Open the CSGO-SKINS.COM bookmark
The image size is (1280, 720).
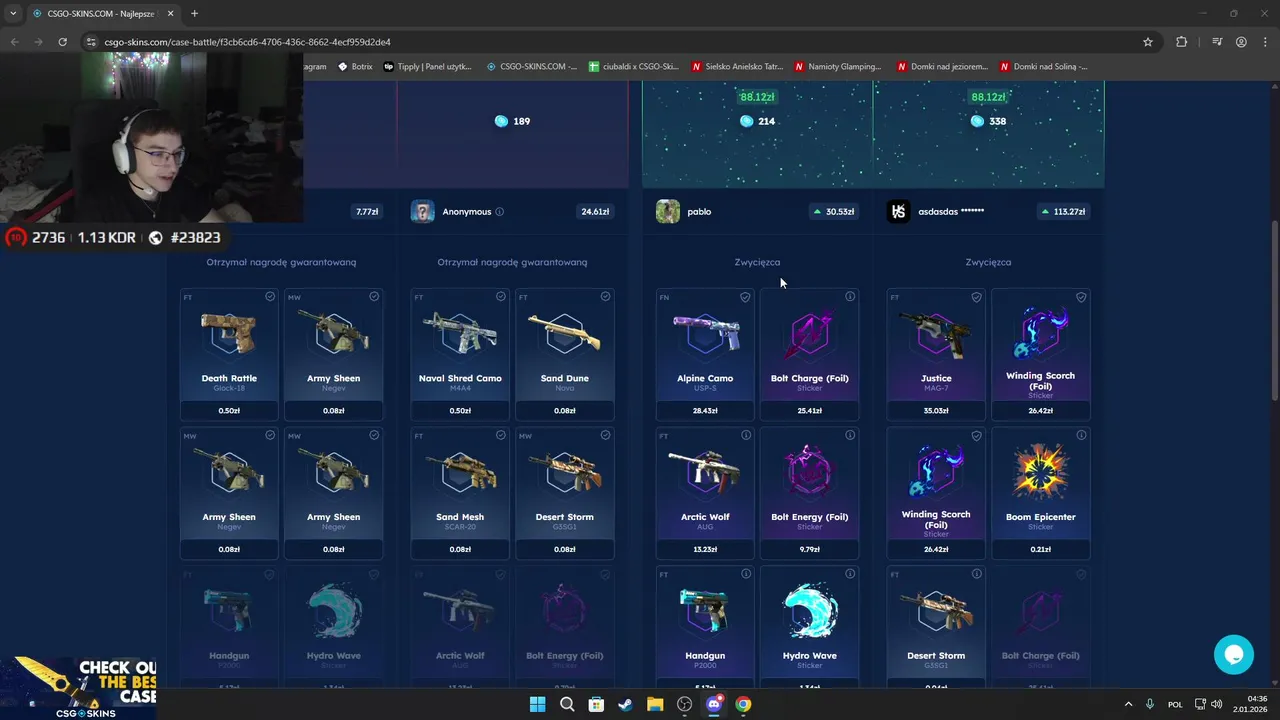532,67
